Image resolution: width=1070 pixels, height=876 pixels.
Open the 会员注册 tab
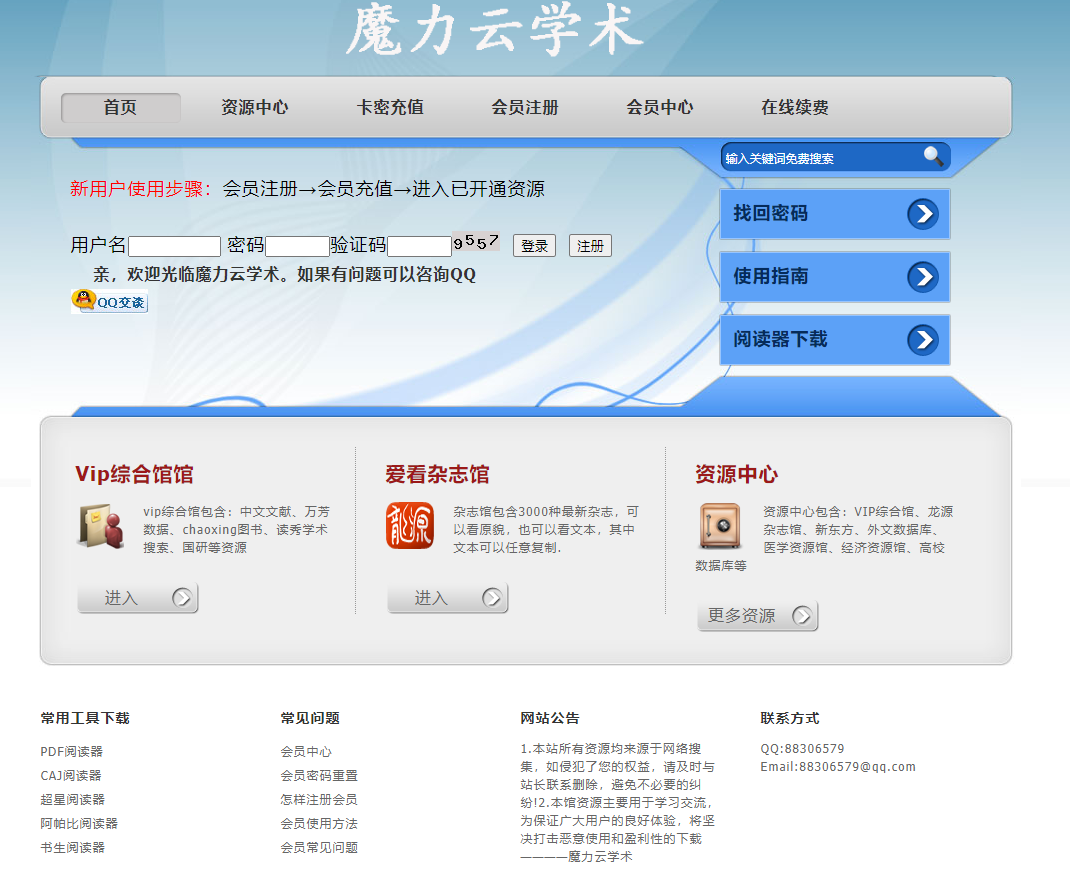pyautogui.click(x=524, y=107)
